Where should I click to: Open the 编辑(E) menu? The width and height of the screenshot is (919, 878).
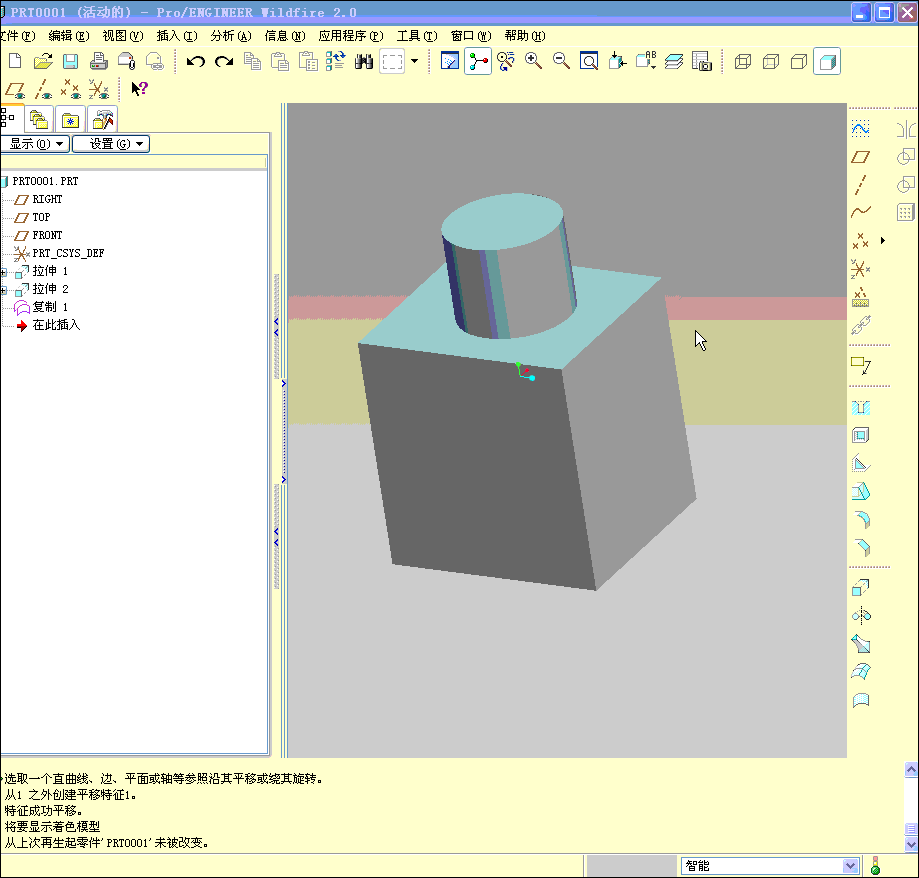tap(69, 36)
